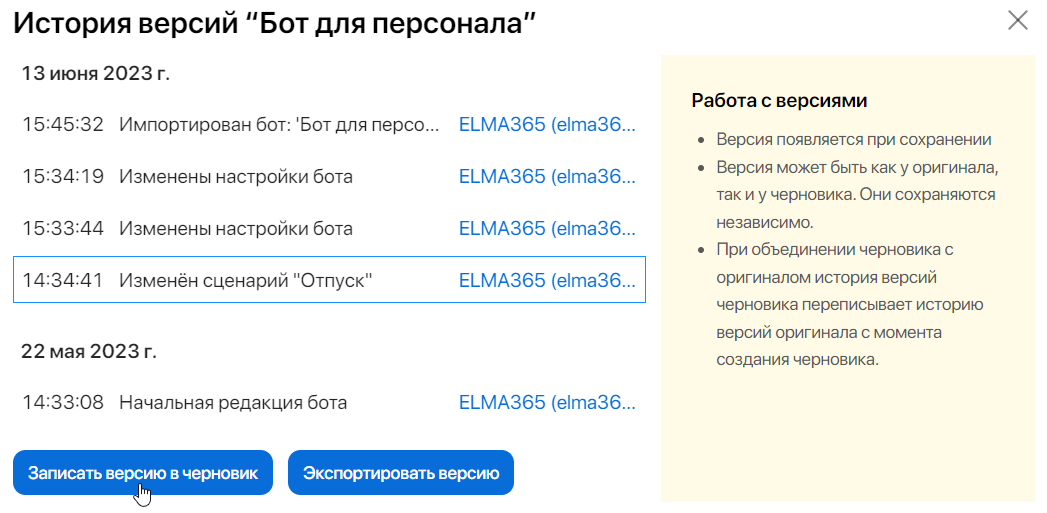Open ELMA365 author link for 14:34:41 version
Viewport: 1047px width, 513px height.
click(x=547, y=281)
